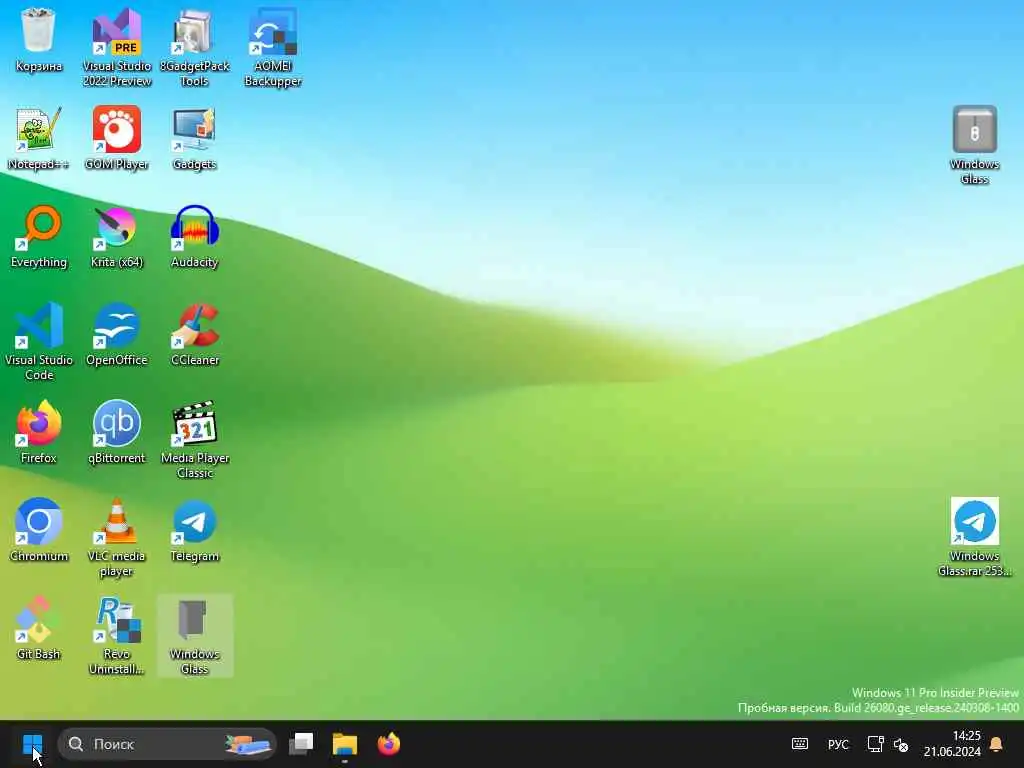Open the Windows Start menu
The height and width of the screenshot is (768, 1024).
(32, 744)
